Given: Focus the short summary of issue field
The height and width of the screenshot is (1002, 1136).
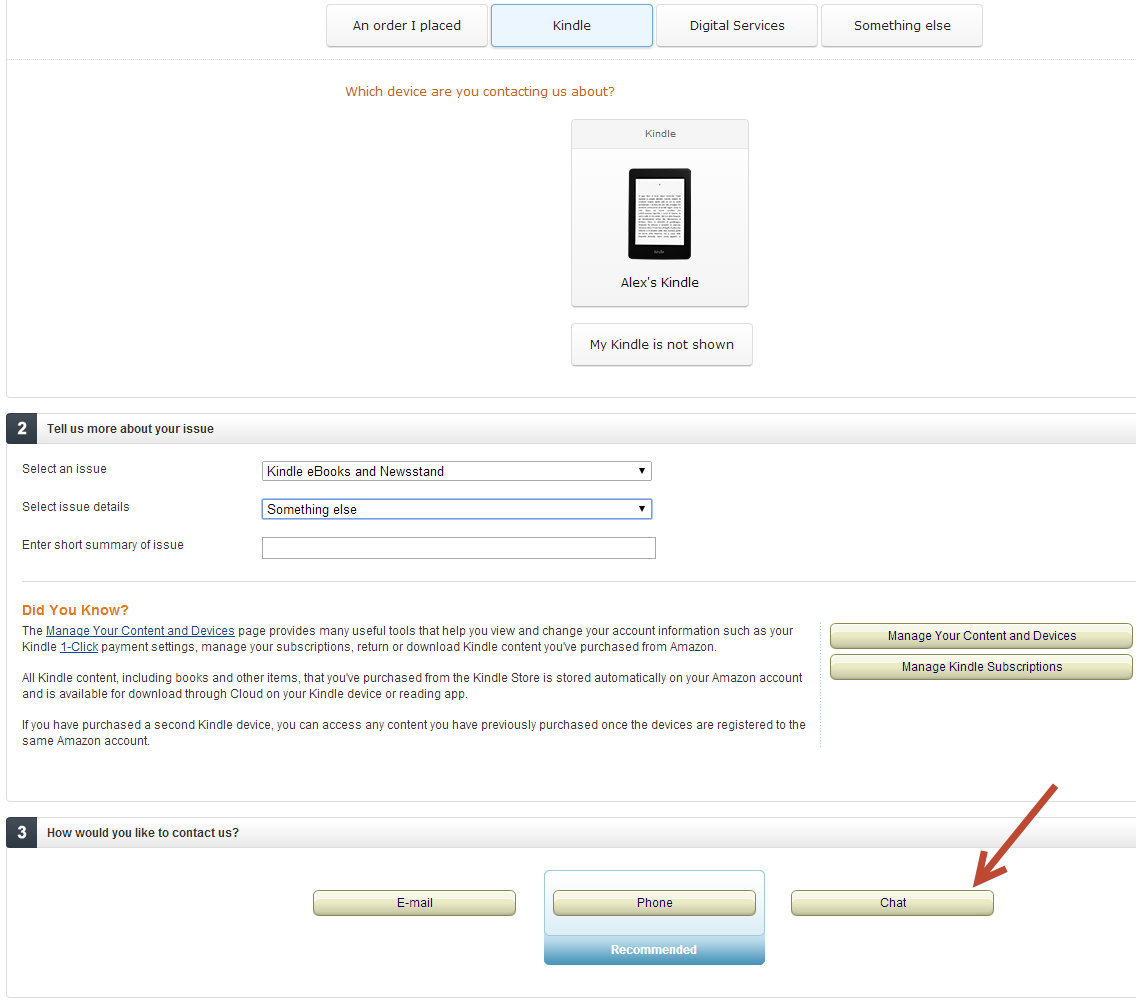Looking at the screenshot, I should (x=459, y=548).
